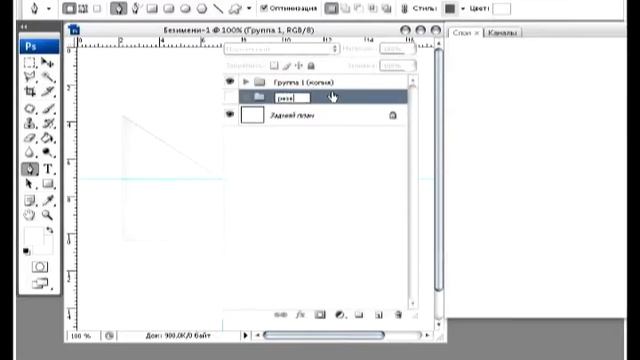Toggle lock transparent pixels
Image resolution: width=640 pixels, height=360 pixels.
[274, 66]
